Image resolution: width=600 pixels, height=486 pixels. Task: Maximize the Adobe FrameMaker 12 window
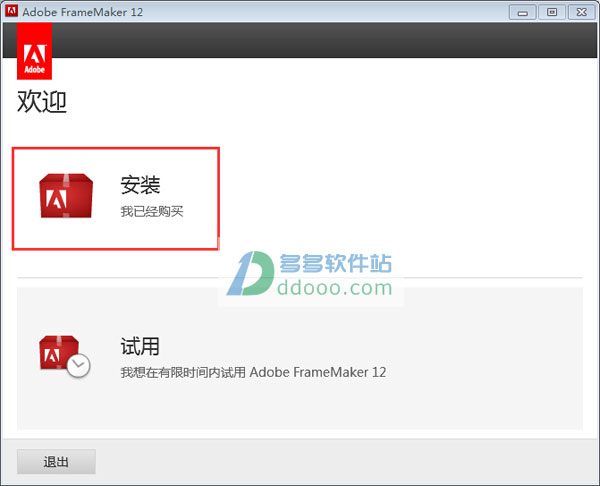click(552, 12)
